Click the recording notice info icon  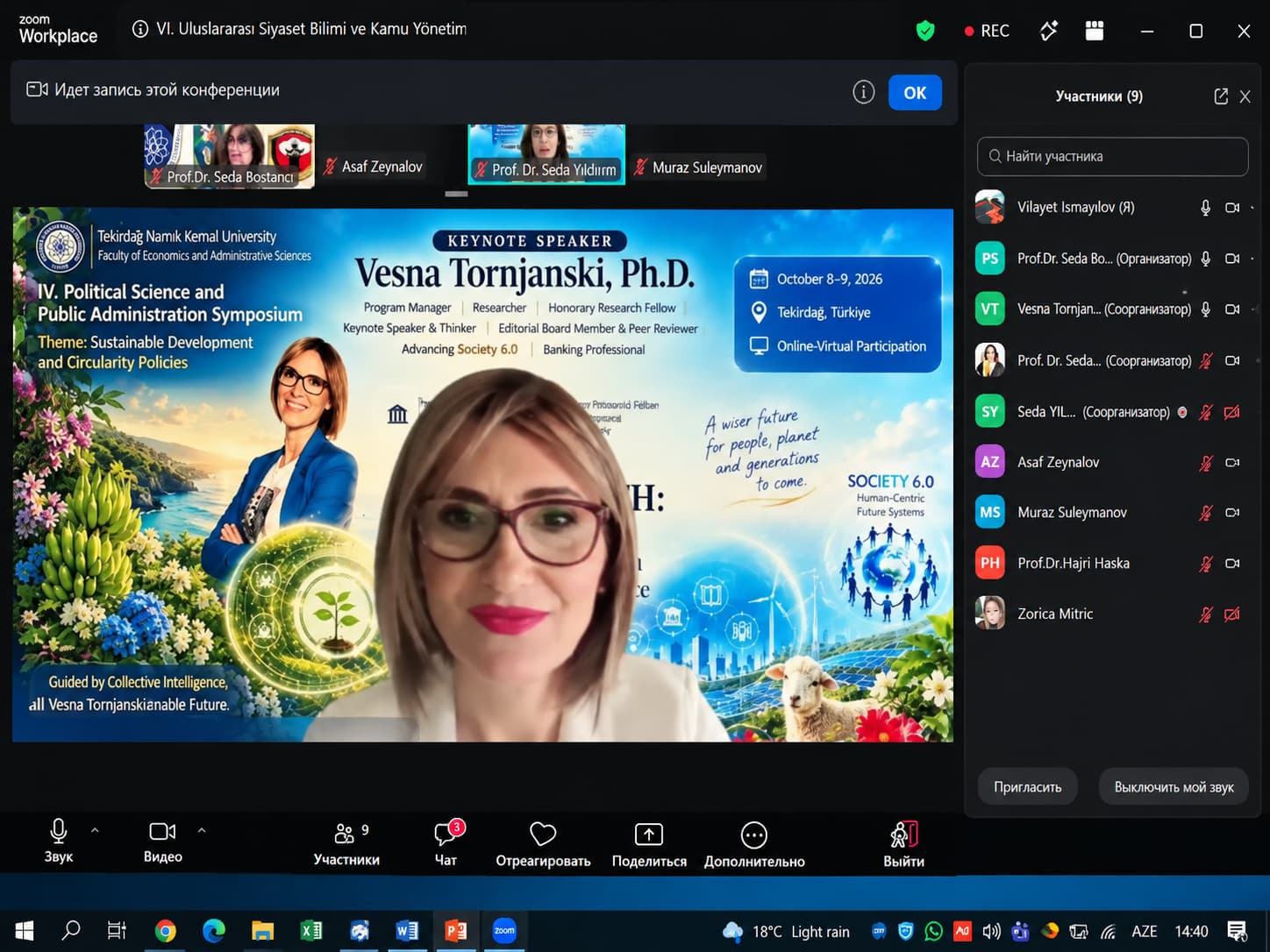(x=863, y=92)
